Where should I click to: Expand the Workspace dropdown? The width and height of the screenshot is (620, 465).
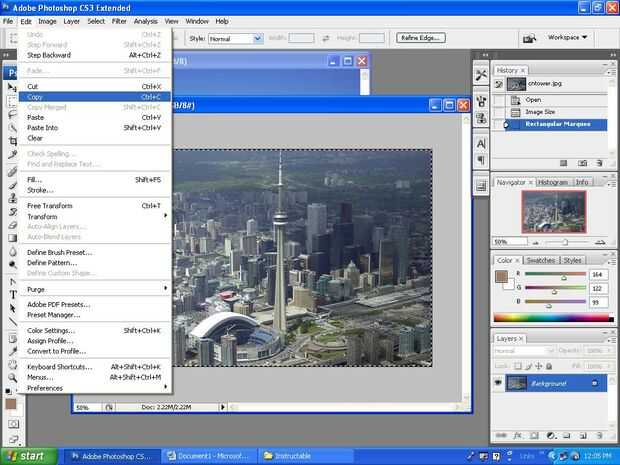click(x=569, y=37)
